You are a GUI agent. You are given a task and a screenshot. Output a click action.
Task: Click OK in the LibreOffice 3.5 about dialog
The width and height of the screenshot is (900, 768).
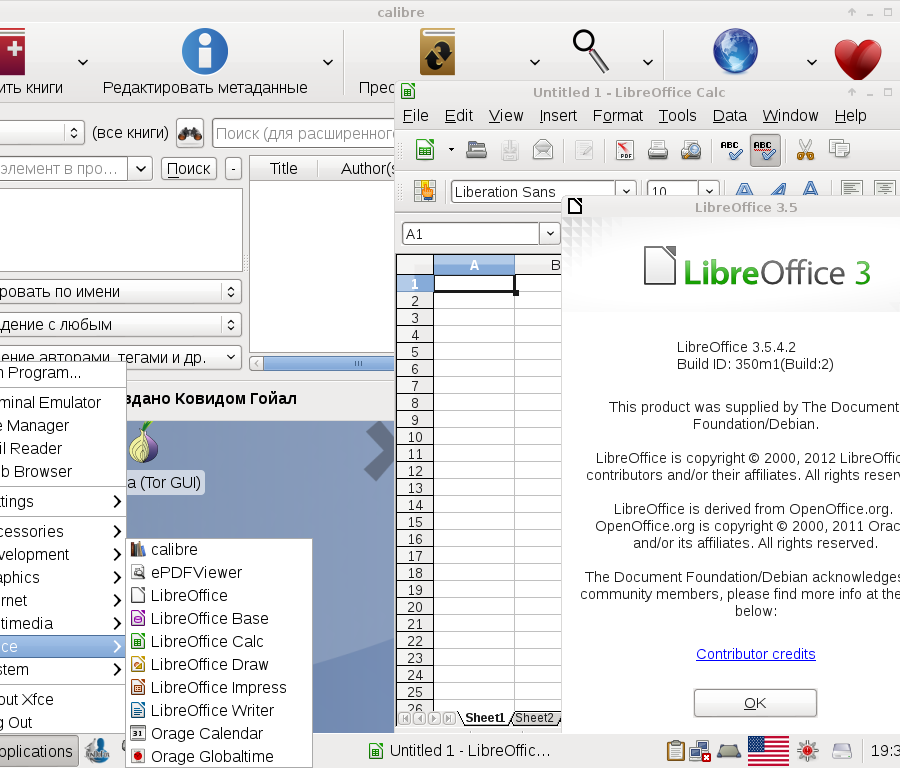(x=755, y=703)
